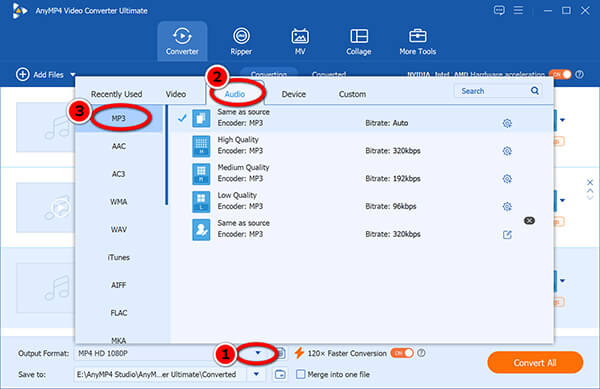Choose AAC in format list

point(119,146)
